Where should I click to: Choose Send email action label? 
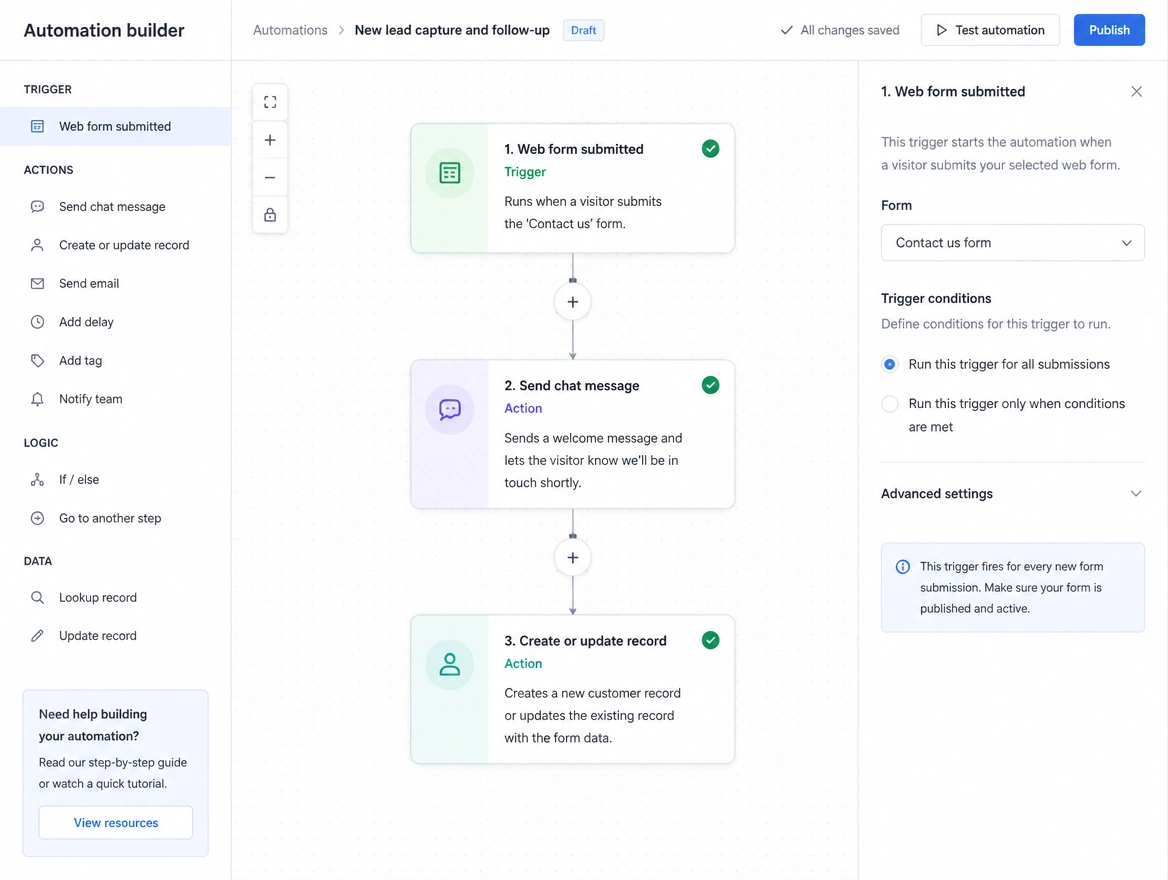pyautogui.click(x=89, y=283)
